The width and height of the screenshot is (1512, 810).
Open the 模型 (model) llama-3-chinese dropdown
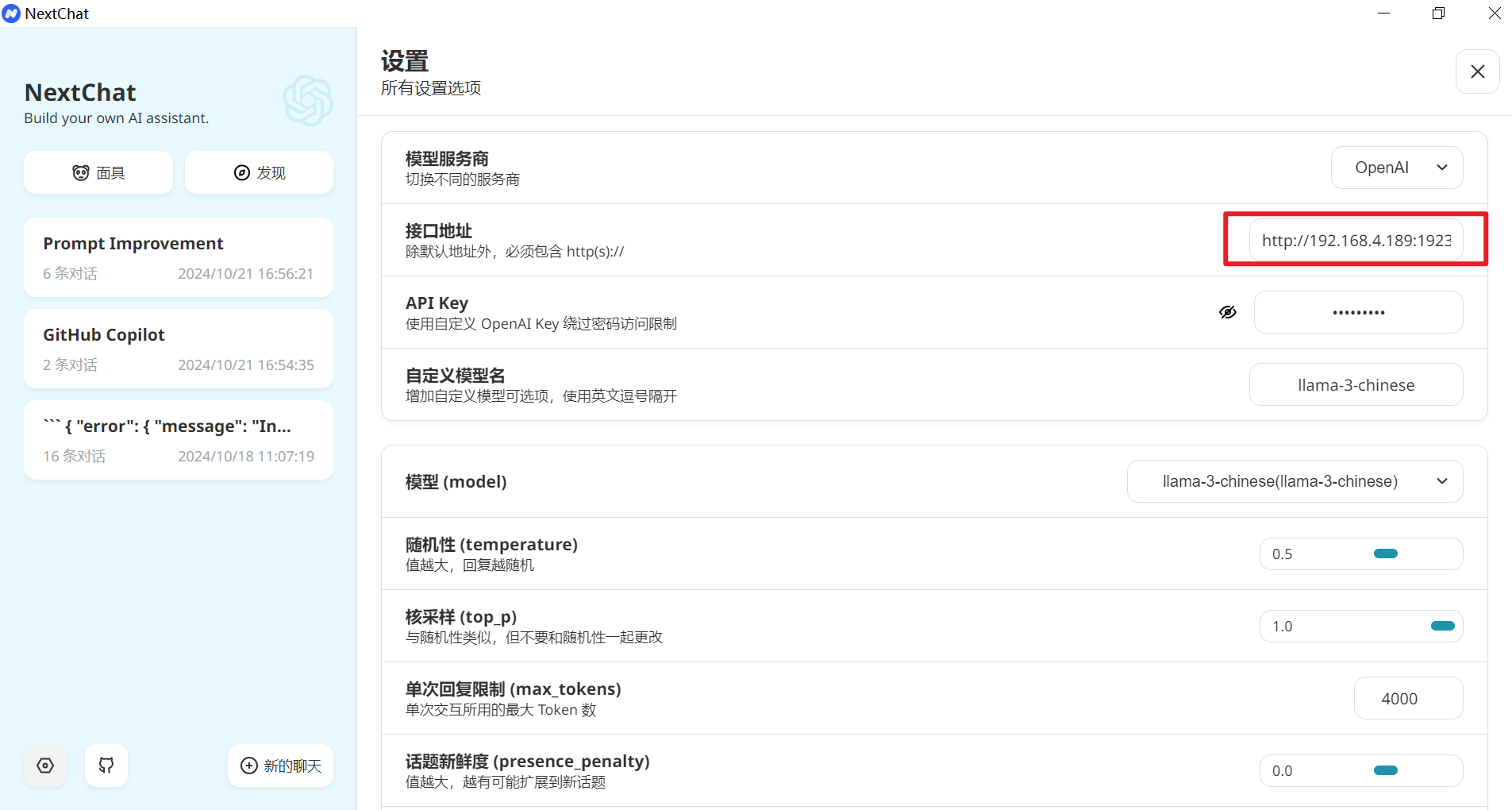pyautogui.click(x=1294, y=481)
